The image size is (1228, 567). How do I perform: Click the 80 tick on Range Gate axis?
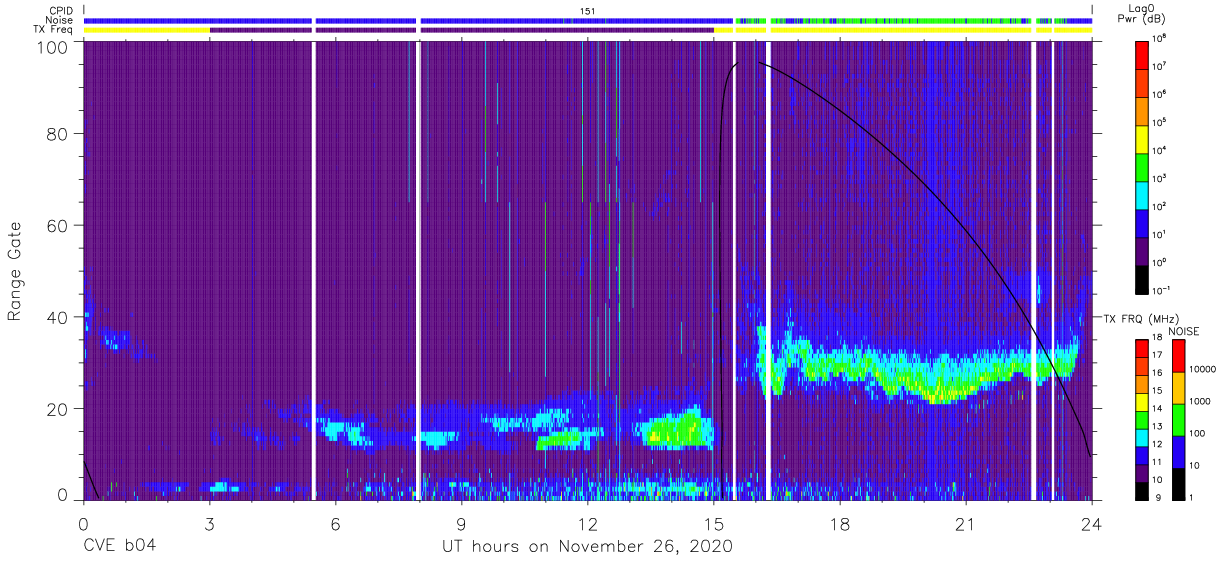(x=57, y=133)
